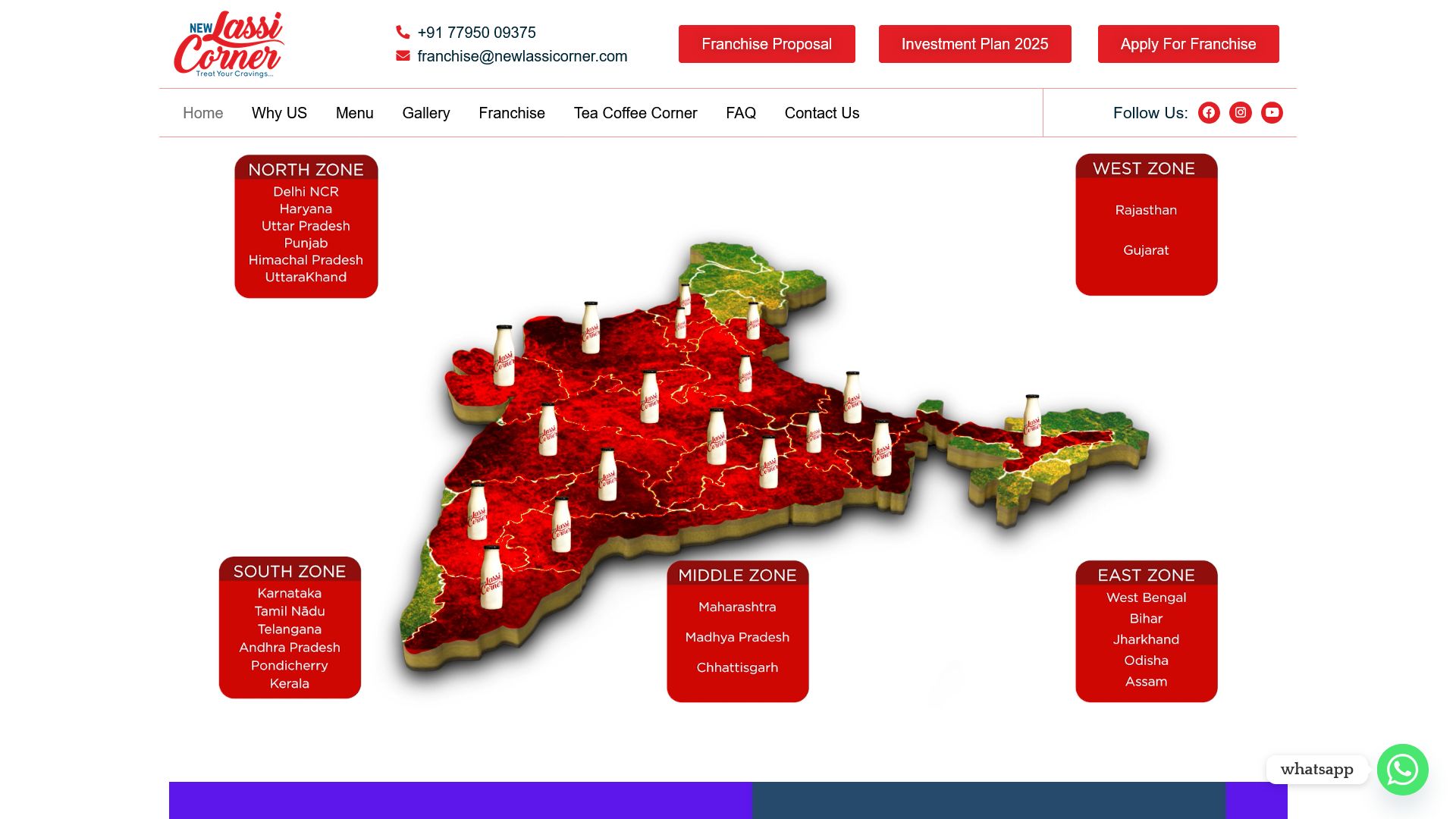
Task: Open the Facebook social icon
Action: [1209, 112]
